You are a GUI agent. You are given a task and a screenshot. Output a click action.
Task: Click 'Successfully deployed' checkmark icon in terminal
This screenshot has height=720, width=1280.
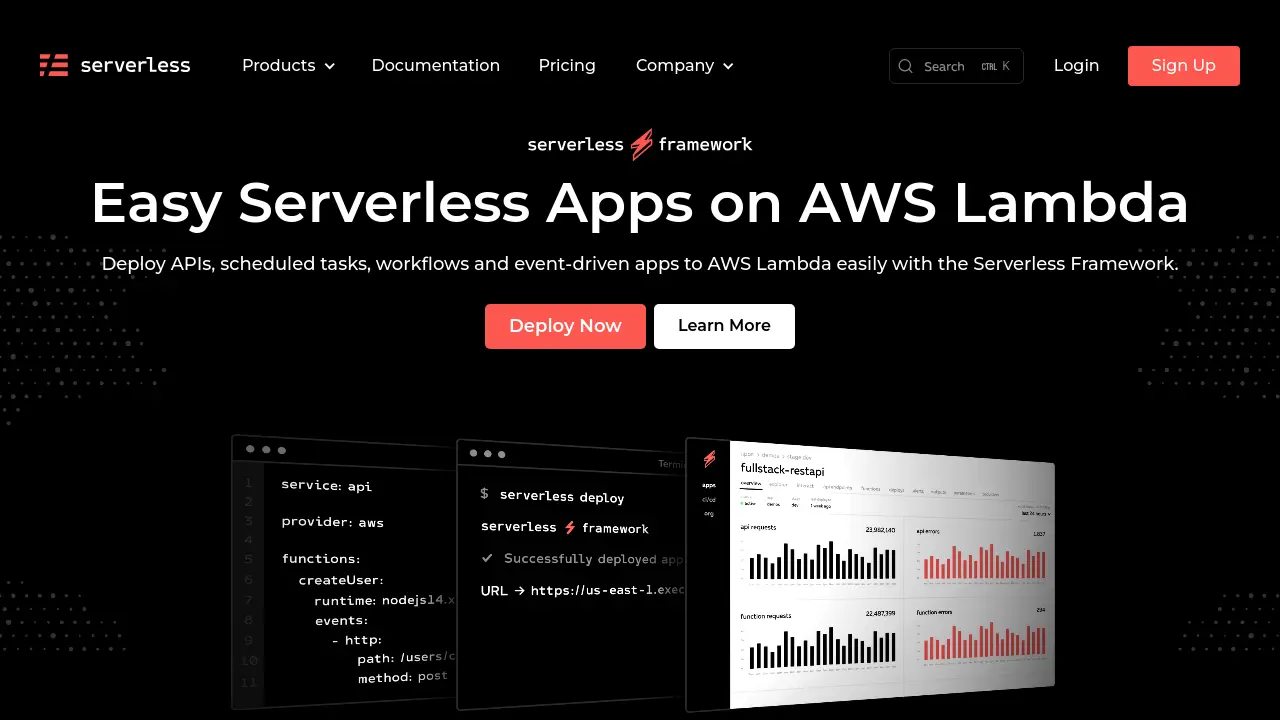pyautogui.click(x=487, y=558)
